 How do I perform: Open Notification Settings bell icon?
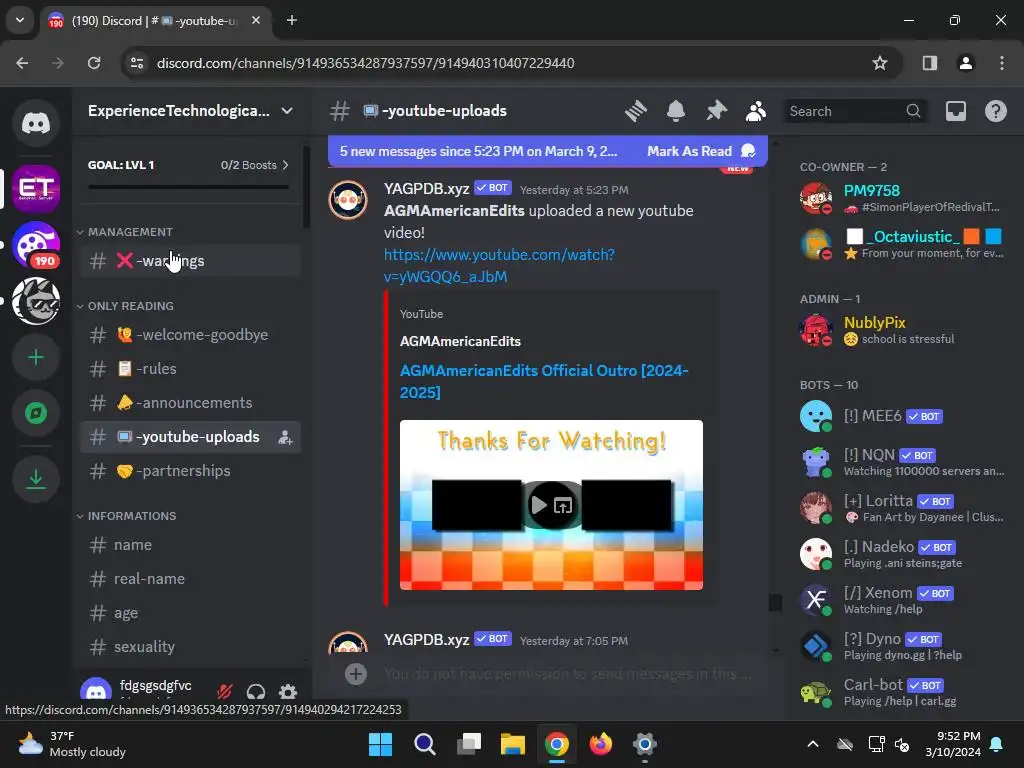tap(676, 111)
